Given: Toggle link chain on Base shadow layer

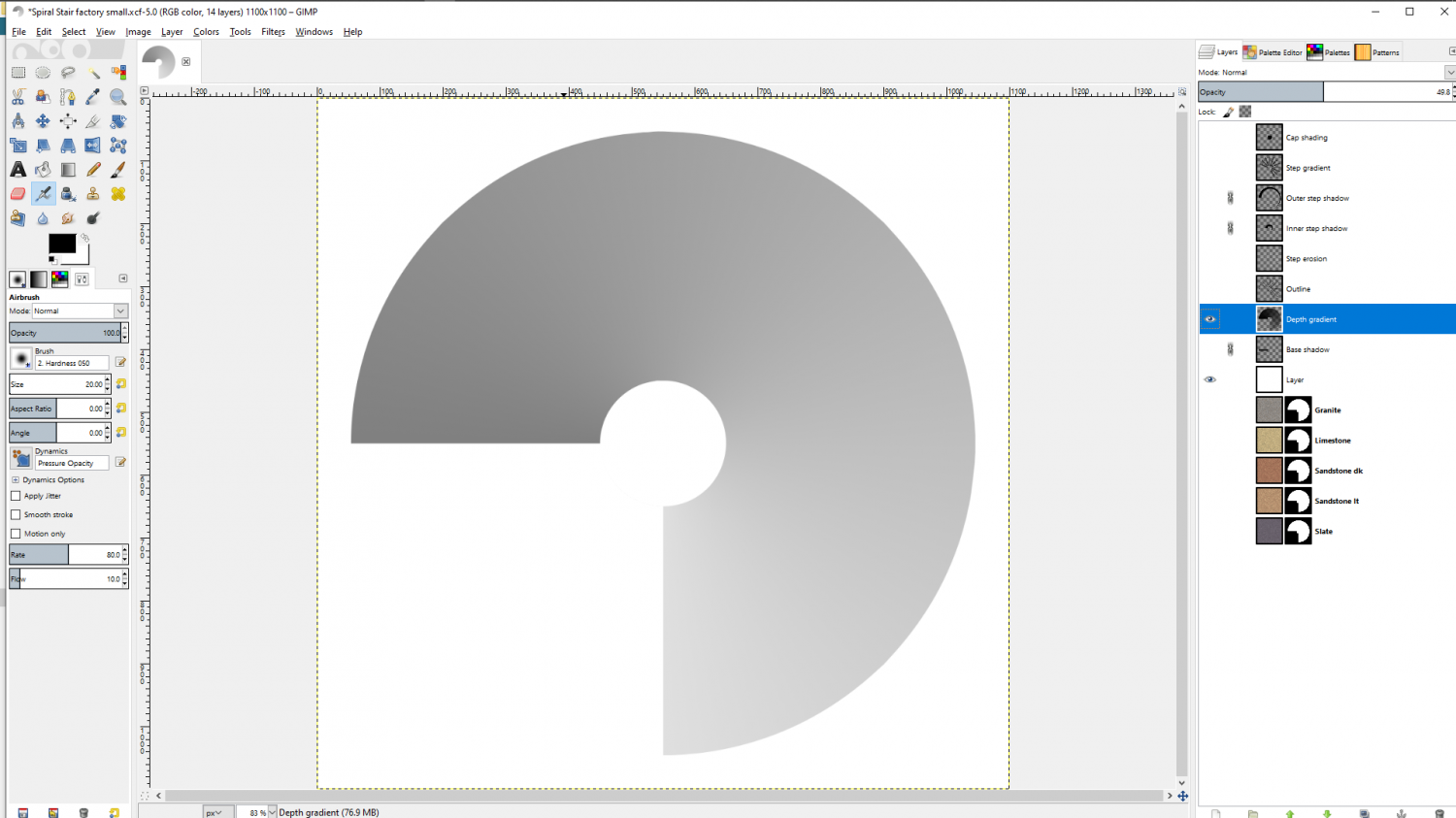Looking at the screenshot, I should [1231, 349].
